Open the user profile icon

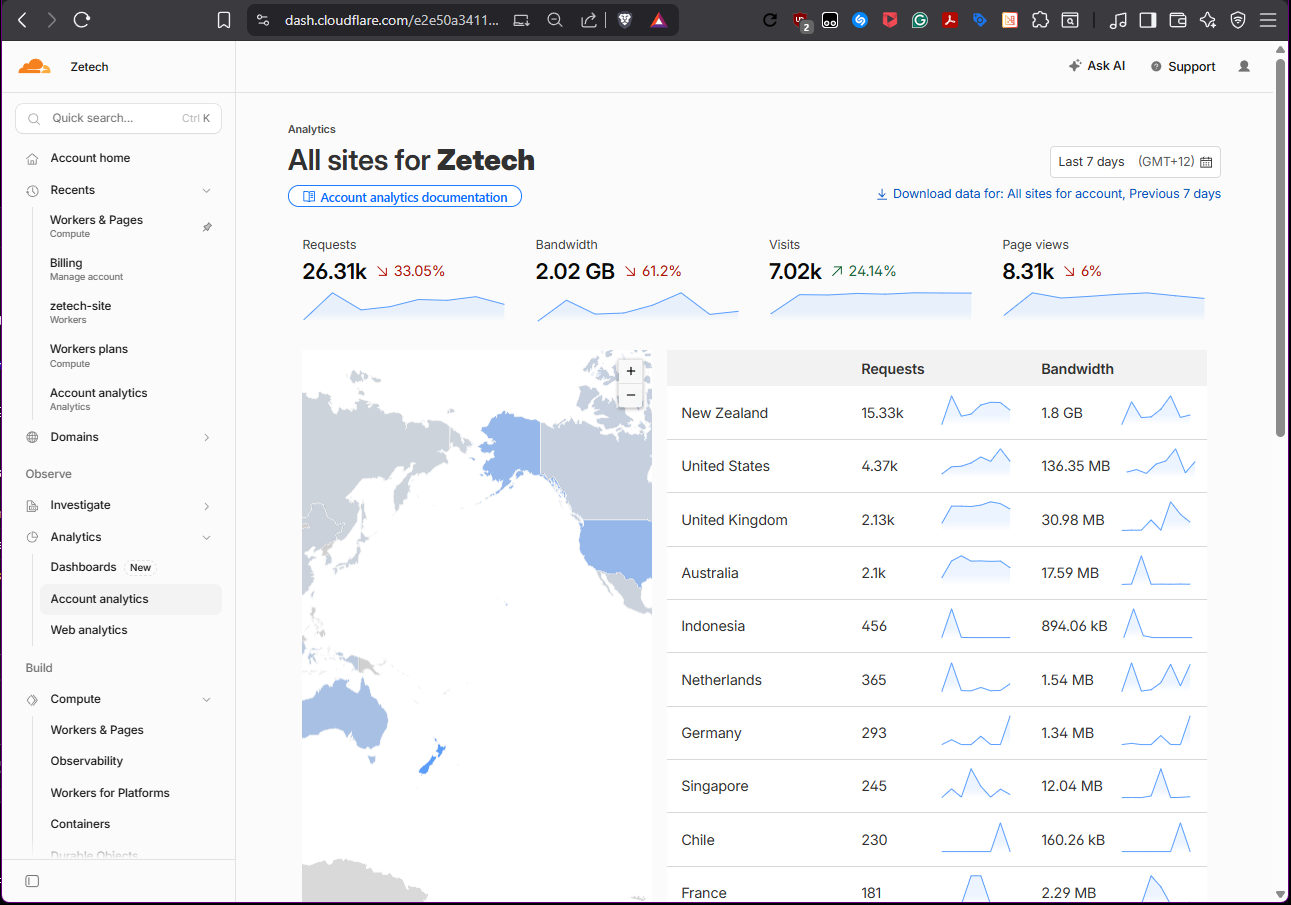point(1244,66)
